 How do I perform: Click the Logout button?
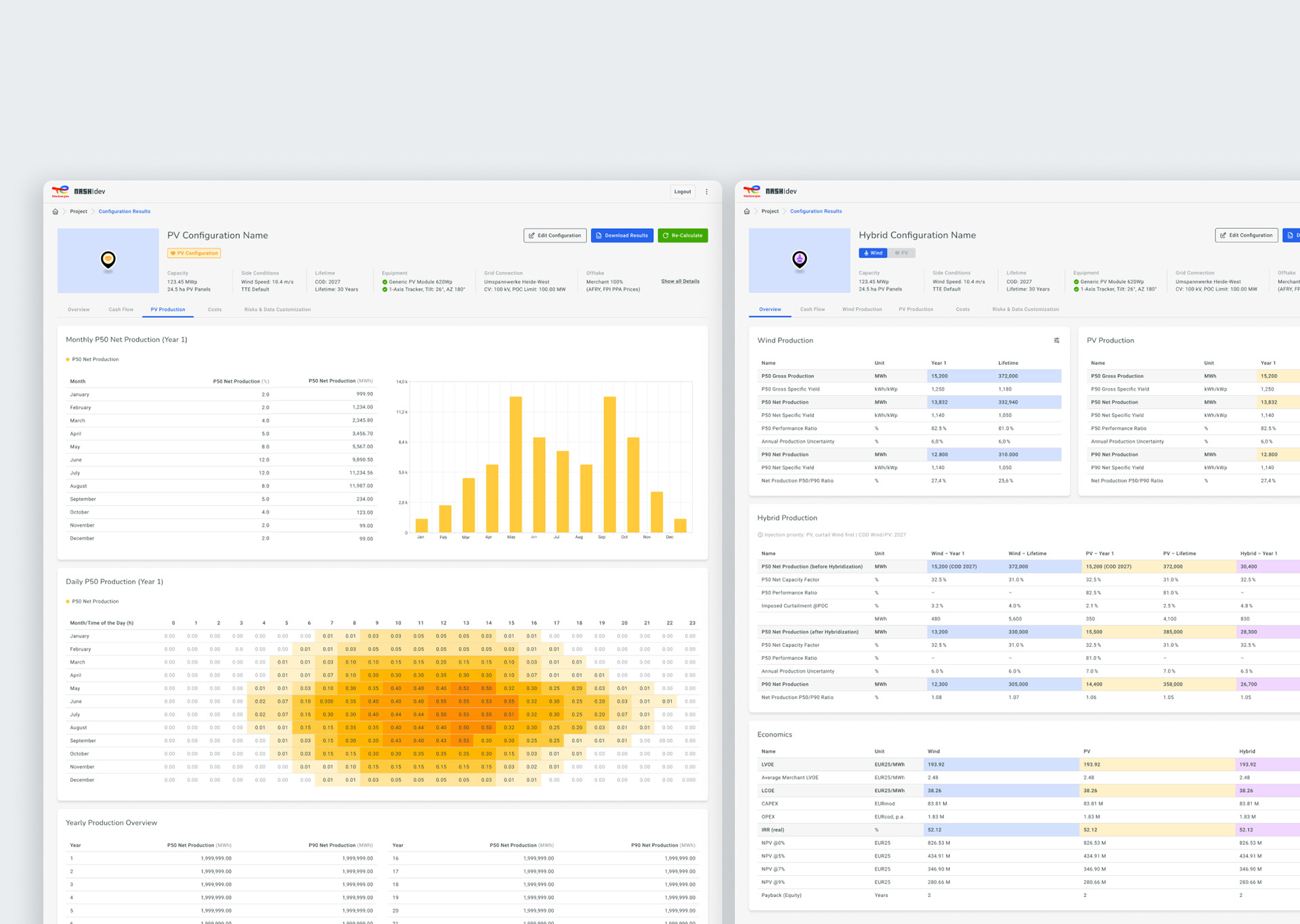coord(682,192)
